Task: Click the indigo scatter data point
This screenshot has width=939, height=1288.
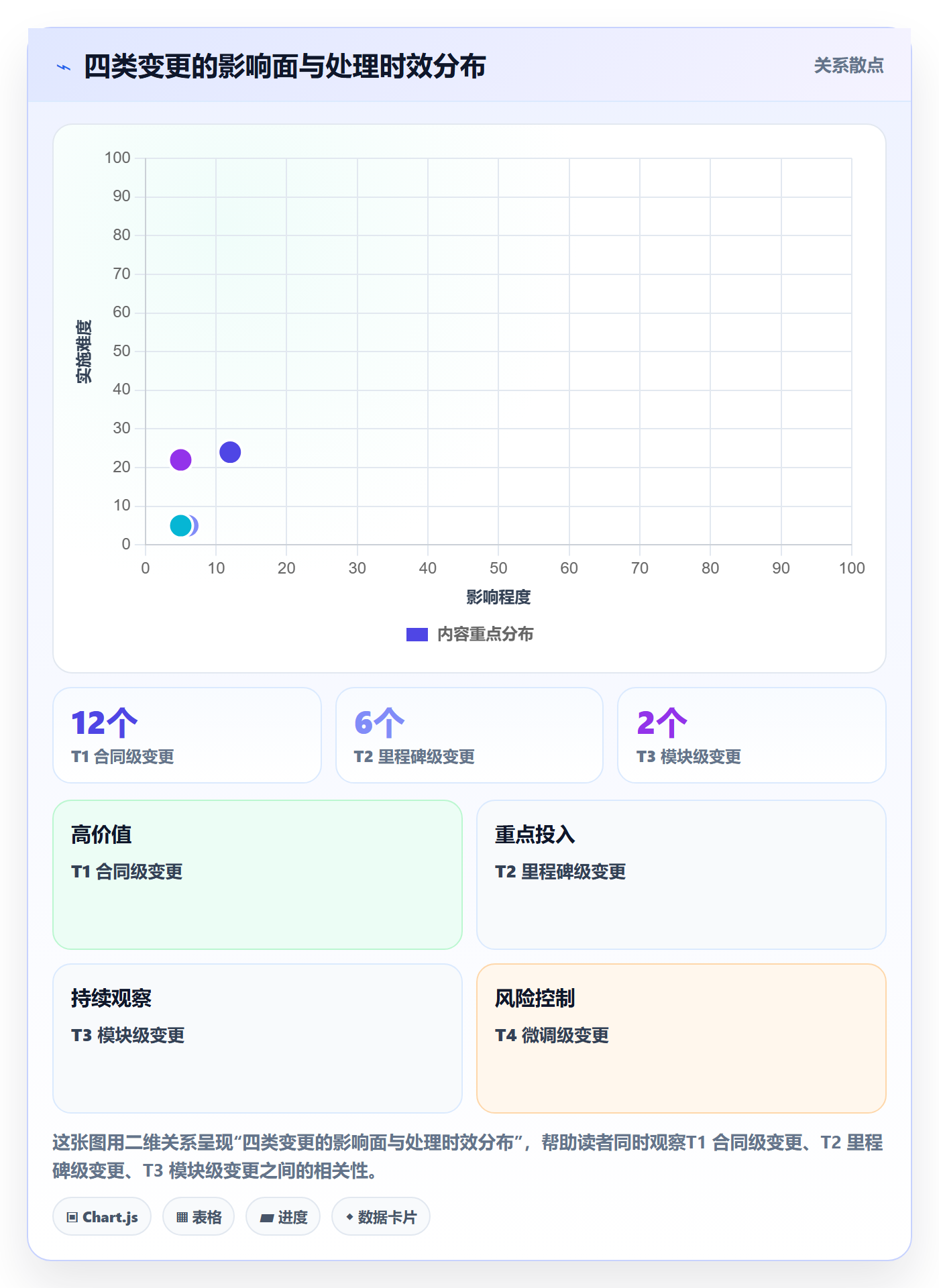Action: (x=230, y=452)
